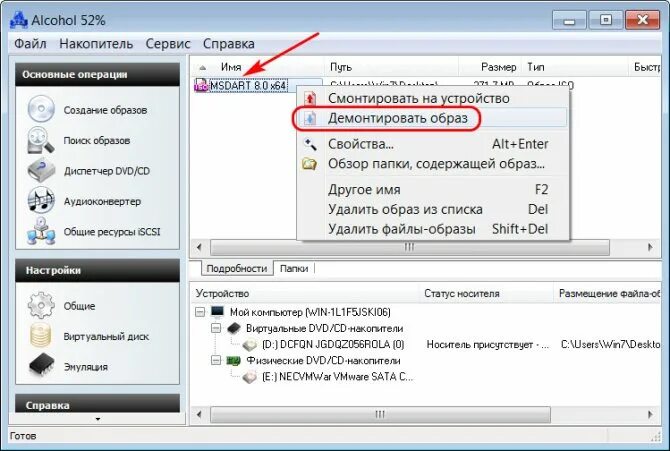
Task: Choose Удалить файлы-образы
Action: pyautogui.click(x=433, y=229)
